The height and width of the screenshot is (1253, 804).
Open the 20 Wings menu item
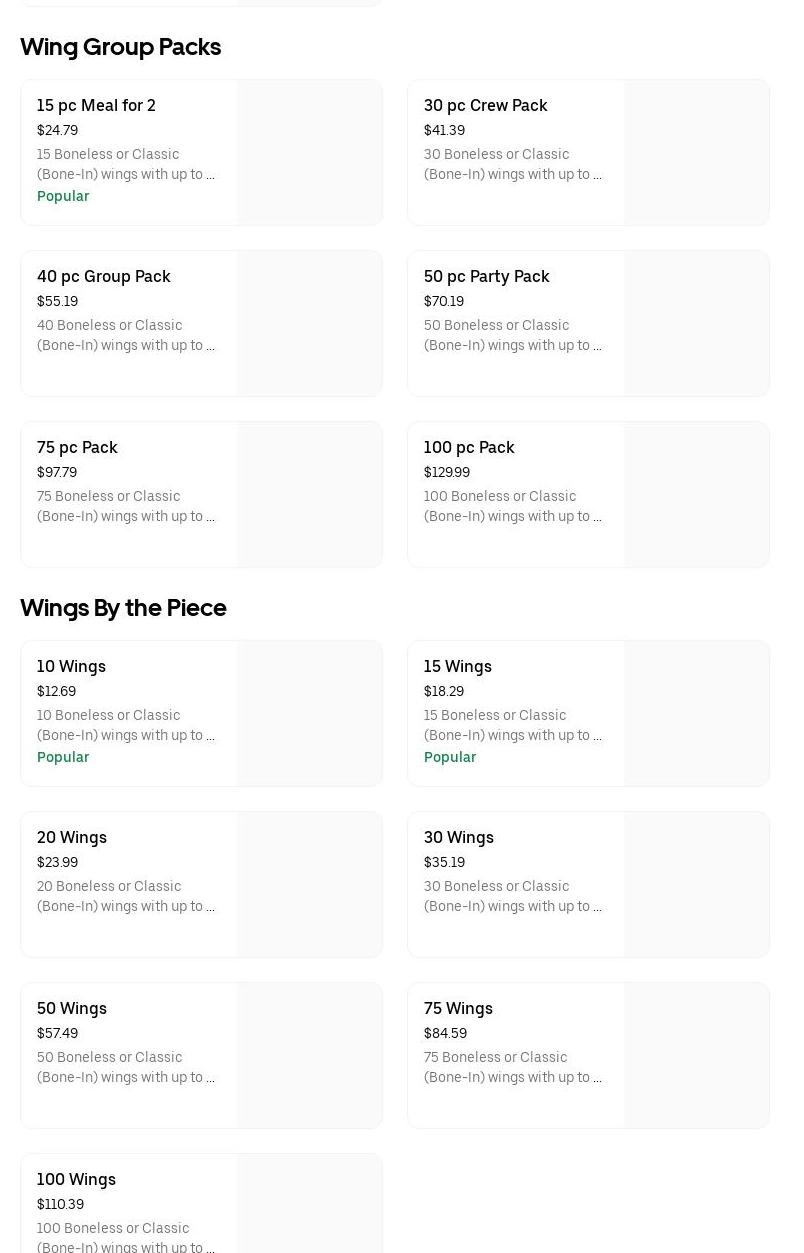tap(72, 837)
